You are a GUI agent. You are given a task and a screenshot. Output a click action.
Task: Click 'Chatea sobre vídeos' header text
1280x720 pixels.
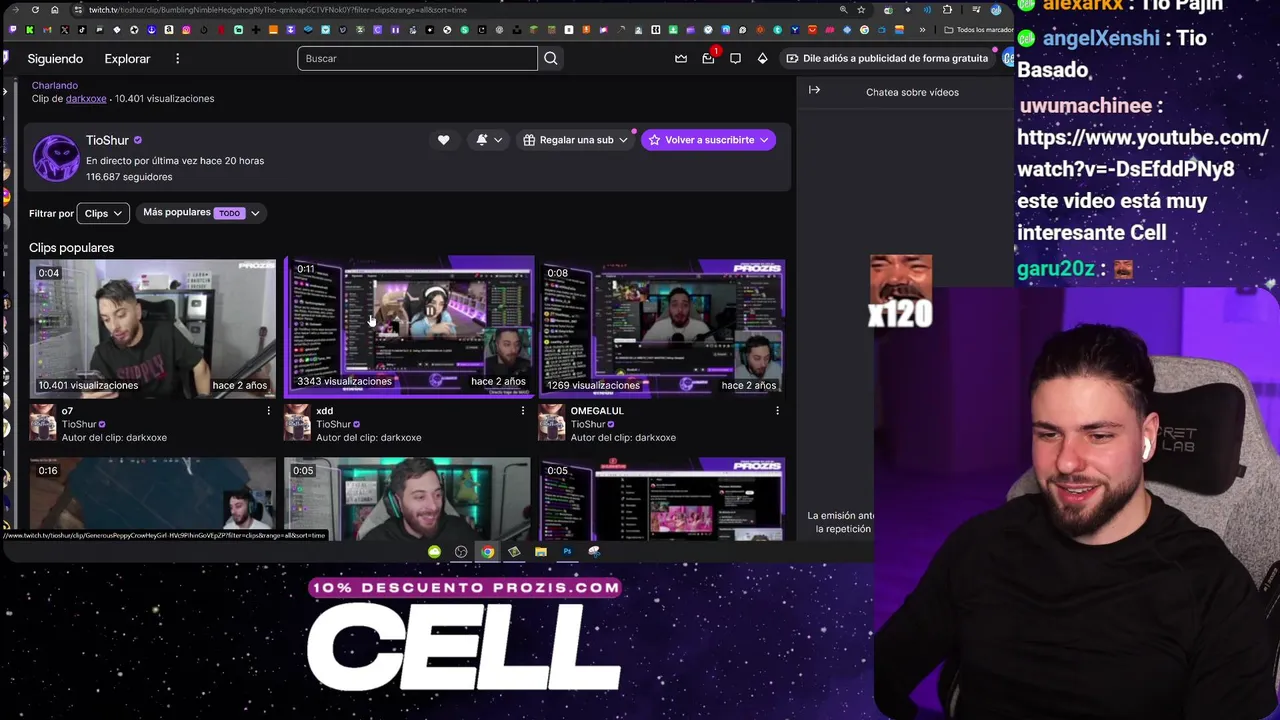(912, 92)
